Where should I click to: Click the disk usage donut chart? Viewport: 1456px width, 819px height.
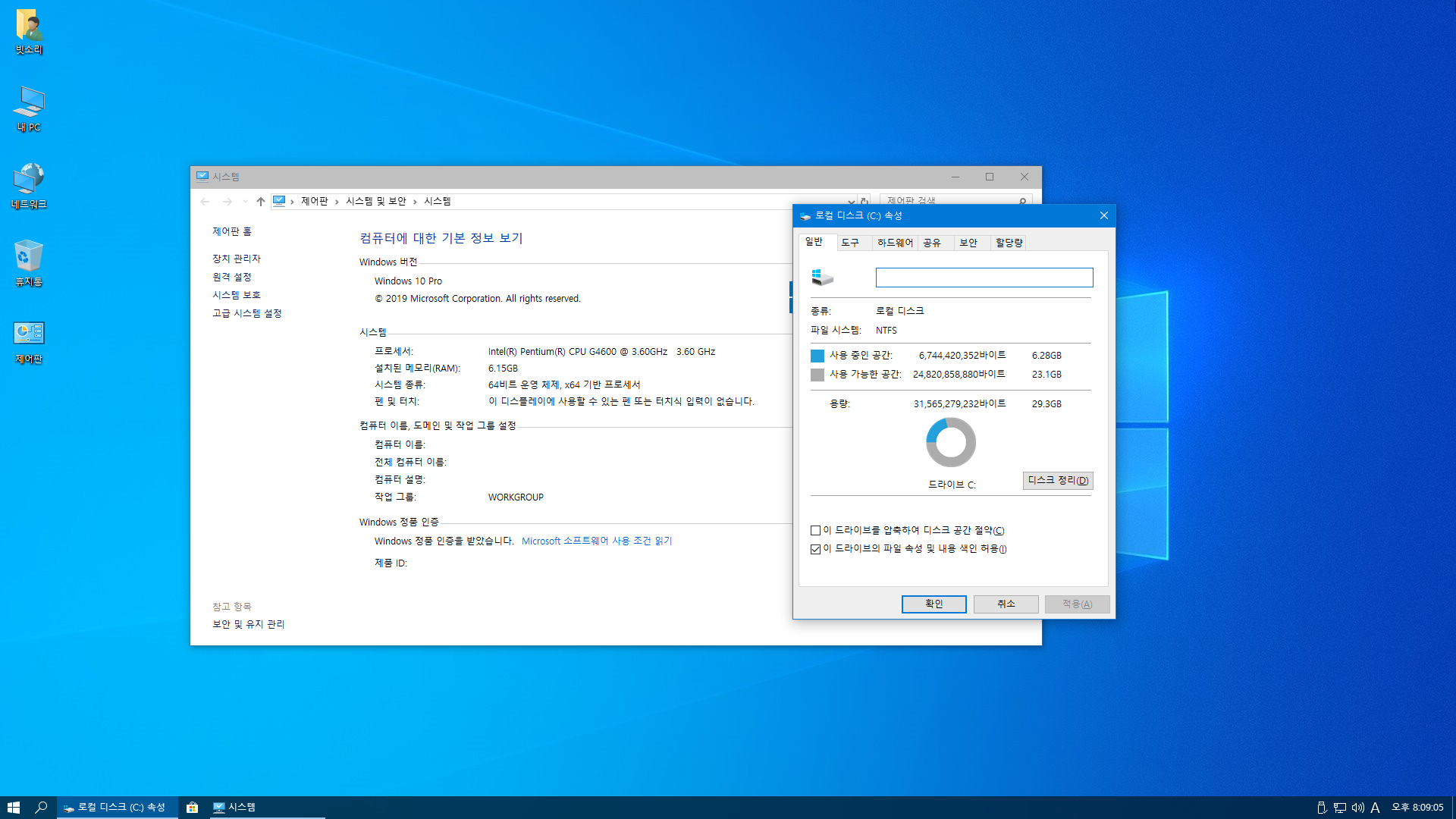951,442
